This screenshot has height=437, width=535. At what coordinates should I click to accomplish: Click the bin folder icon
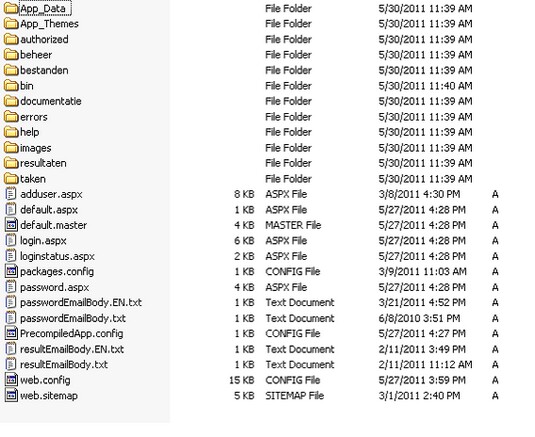11,86
